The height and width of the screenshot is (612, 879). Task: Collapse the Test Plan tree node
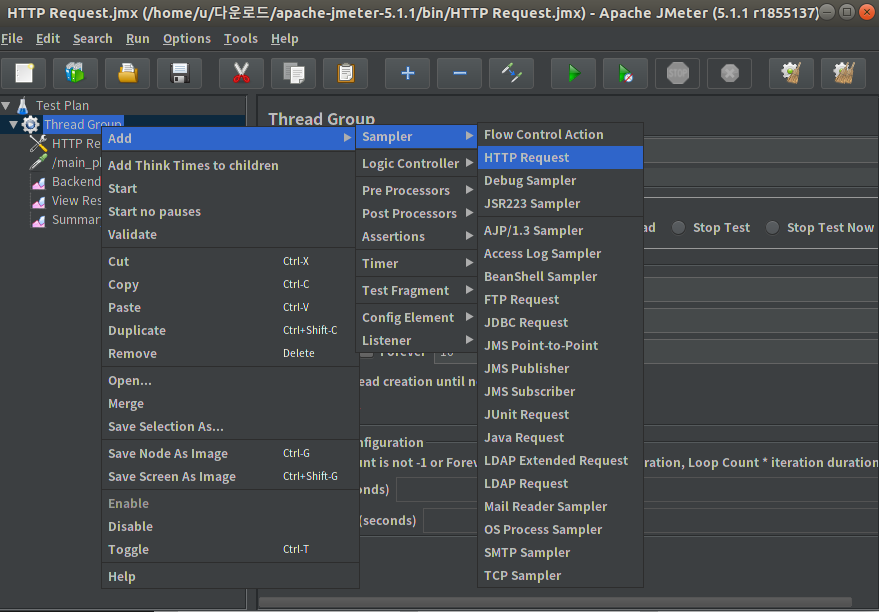click(x=6, y=105)
